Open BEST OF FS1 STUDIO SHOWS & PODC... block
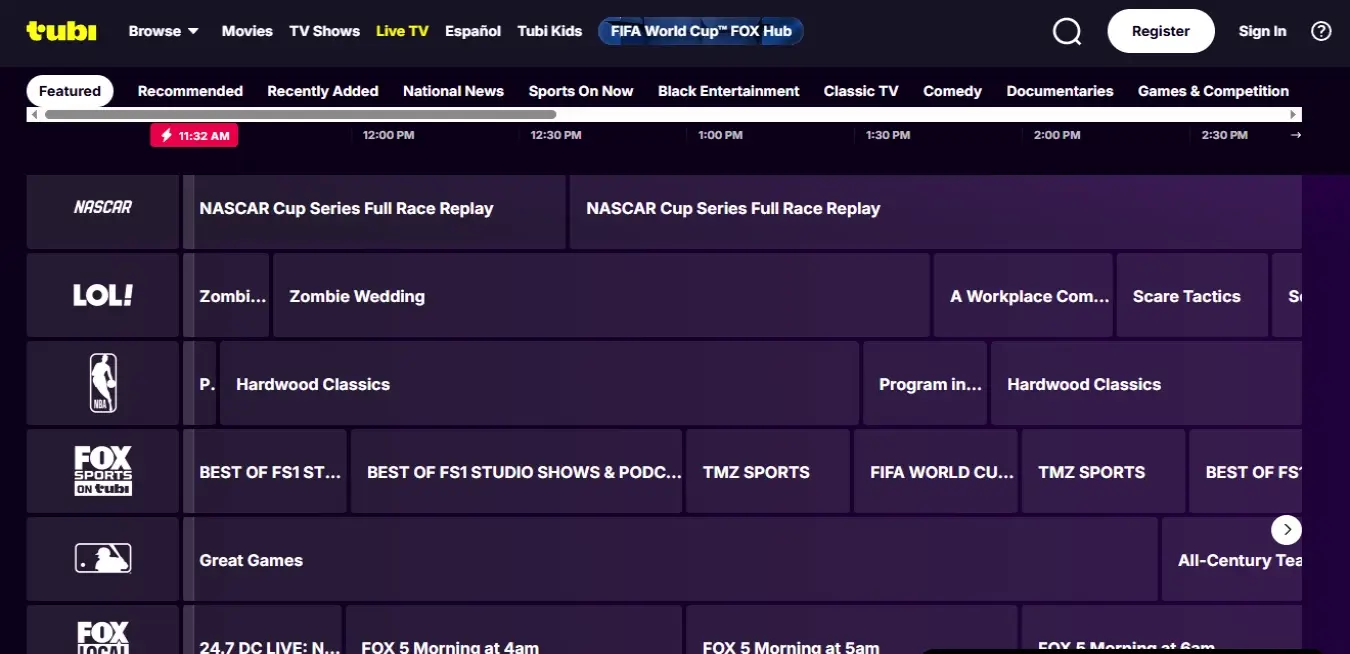1350x654 pixels. coord(516,471)
